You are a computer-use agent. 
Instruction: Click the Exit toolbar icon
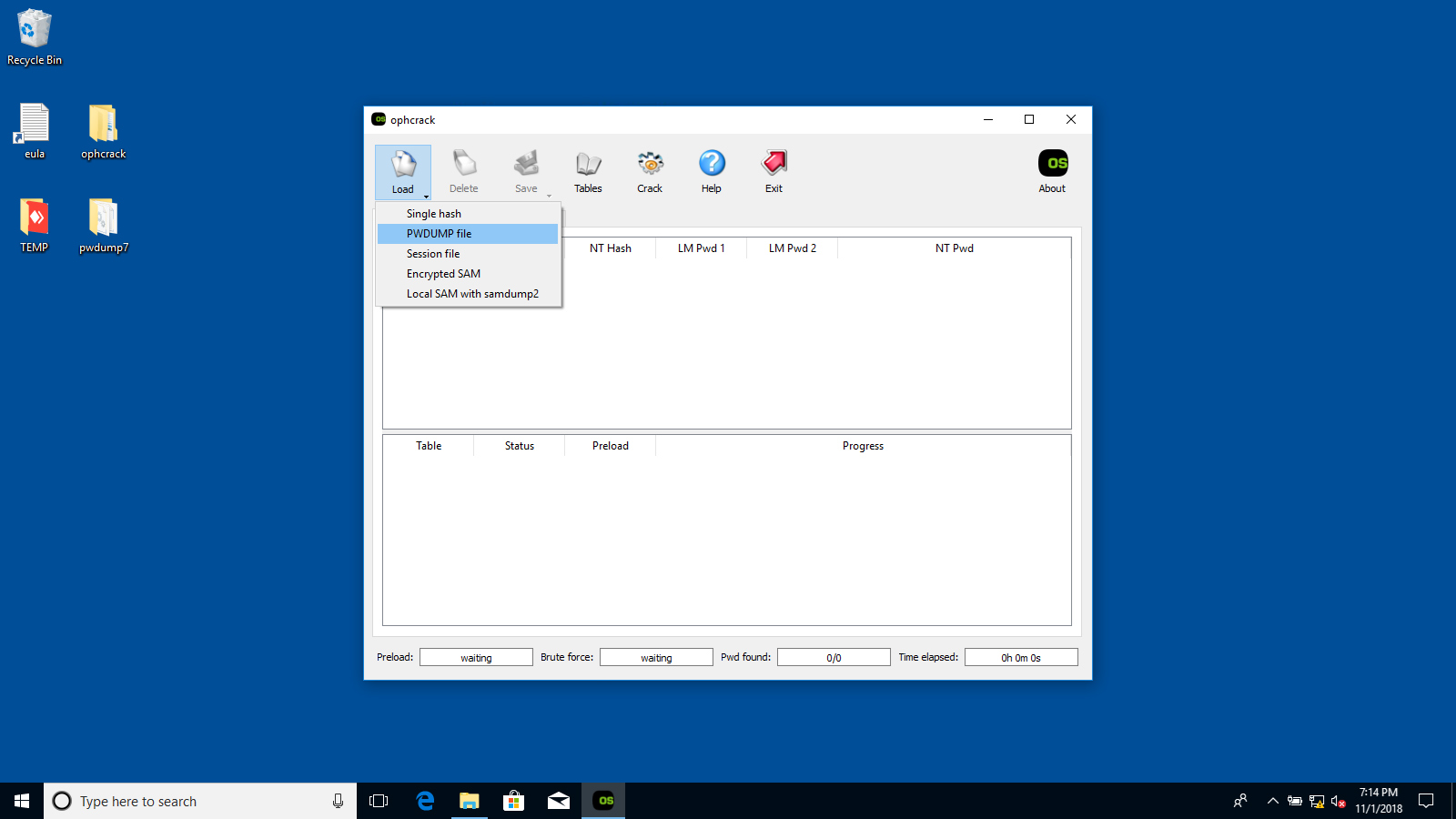pos(773,172)
